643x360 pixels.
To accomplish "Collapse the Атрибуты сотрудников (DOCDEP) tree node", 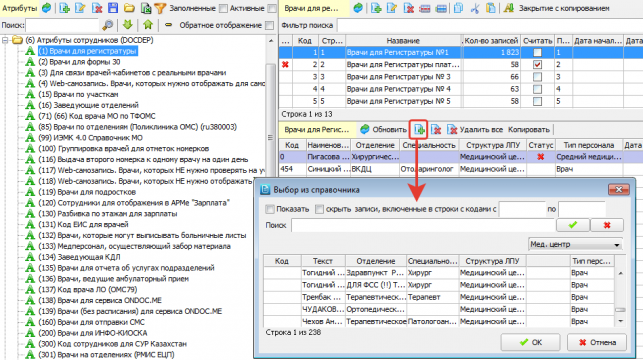I will click(x=5, y=40).
